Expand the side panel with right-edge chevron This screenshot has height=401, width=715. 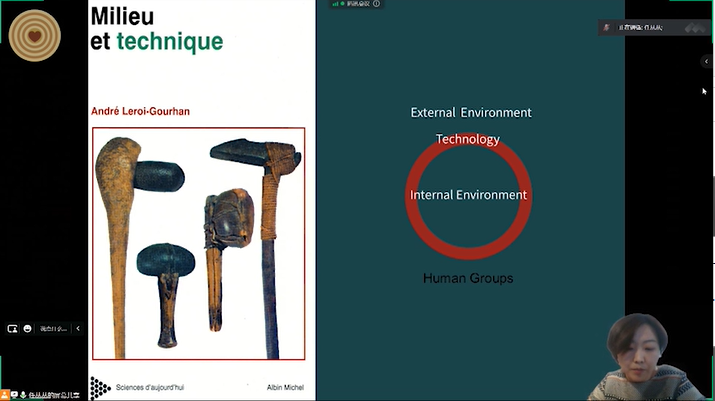coord(706,62)
